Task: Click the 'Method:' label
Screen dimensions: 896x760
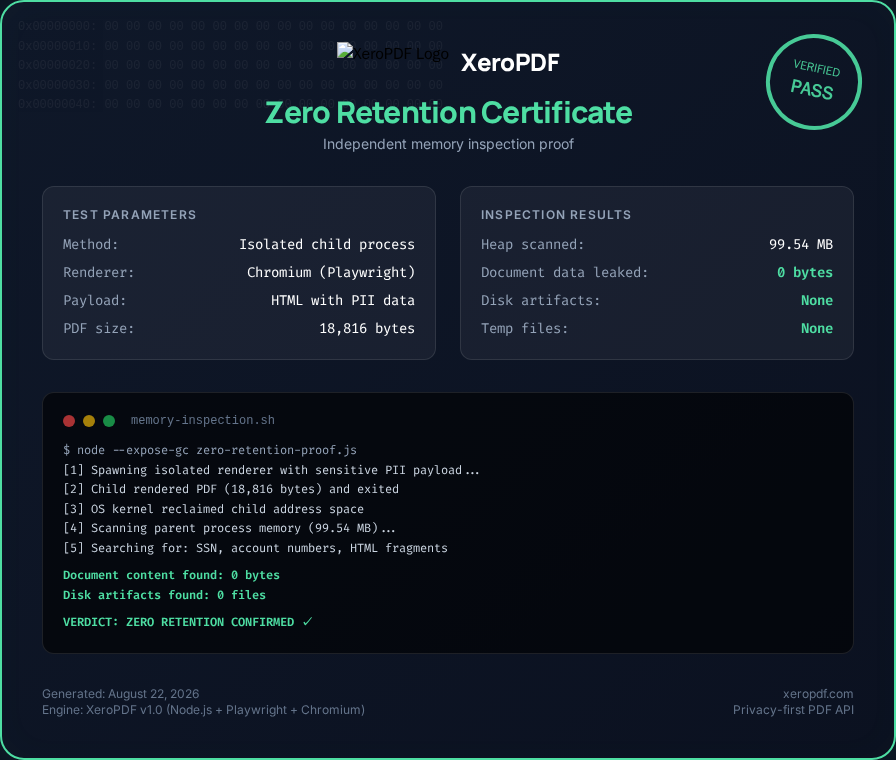Action: click(90, 245)
